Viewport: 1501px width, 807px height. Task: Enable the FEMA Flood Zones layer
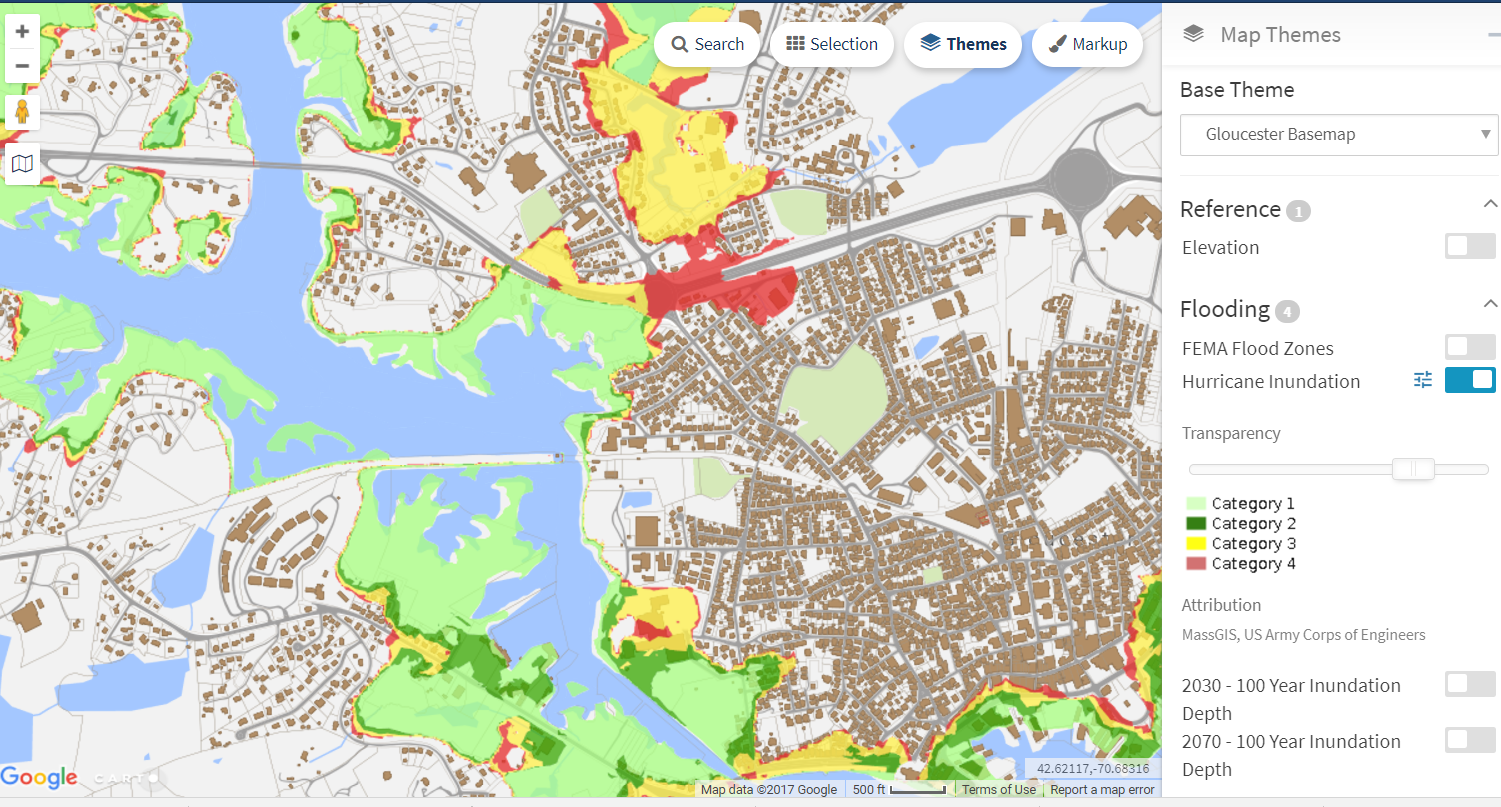pos(1470,347)
